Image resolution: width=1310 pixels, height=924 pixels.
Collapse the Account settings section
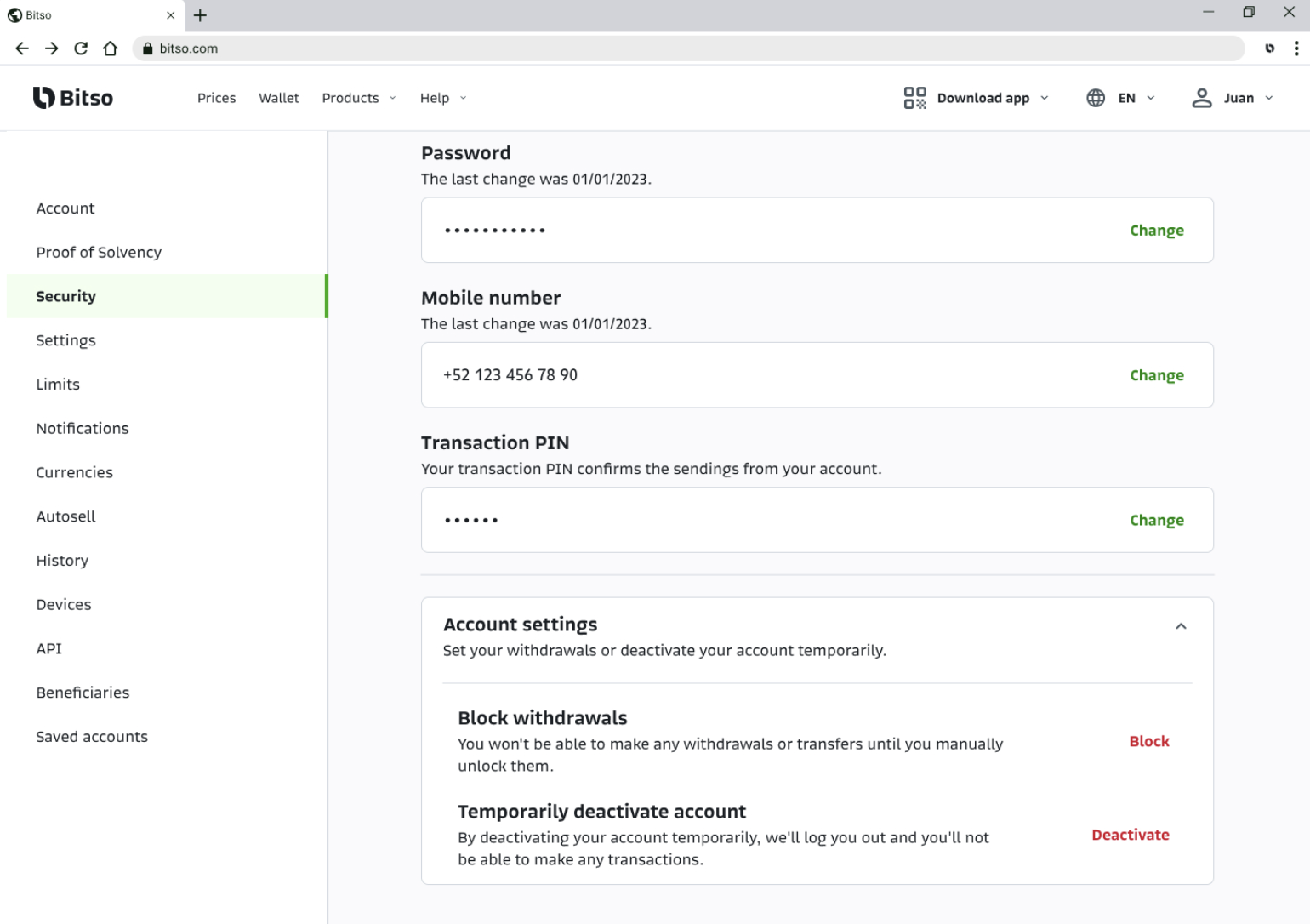tap(1181, 626)
